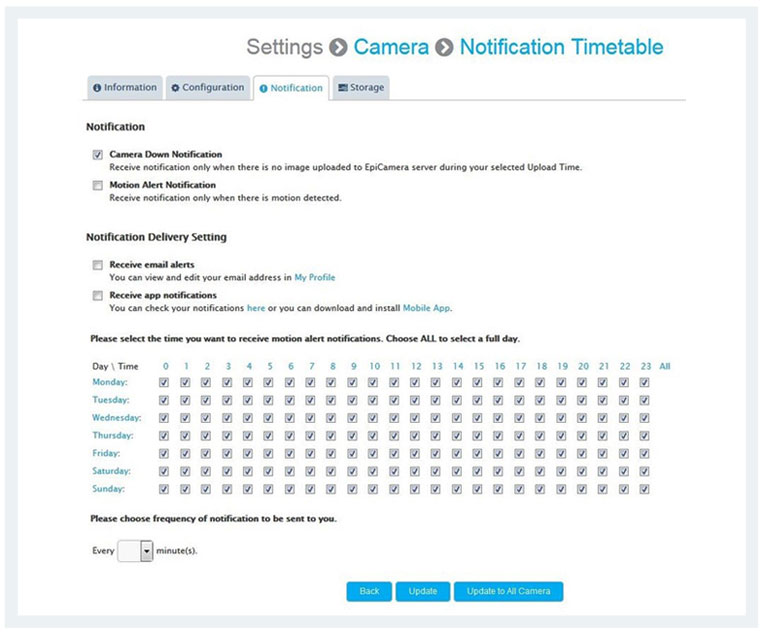764x635 pixels.
Task: Click the arrow icon before Notification Timetable
Action: [444, 48]
